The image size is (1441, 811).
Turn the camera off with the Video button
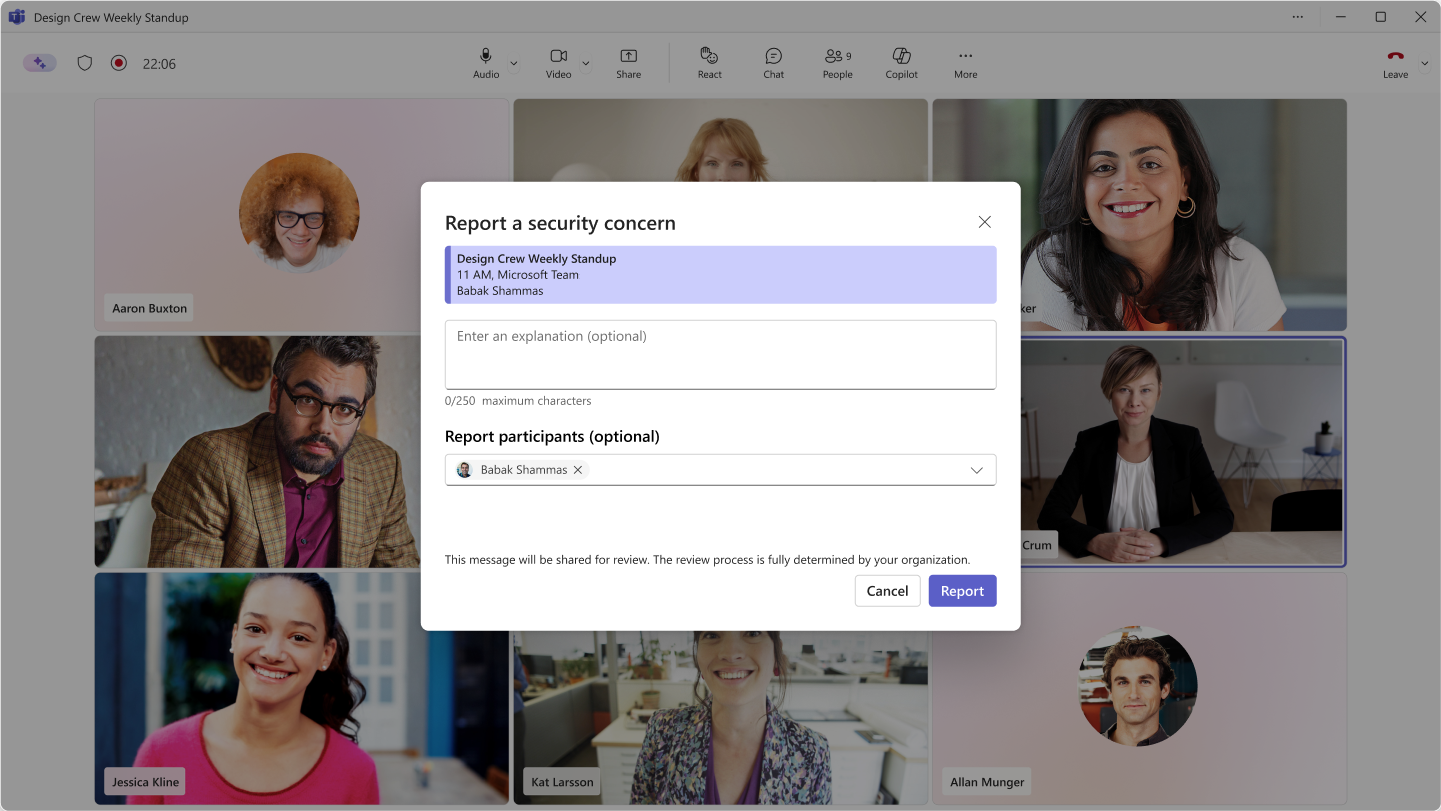(x=558, y=63)
